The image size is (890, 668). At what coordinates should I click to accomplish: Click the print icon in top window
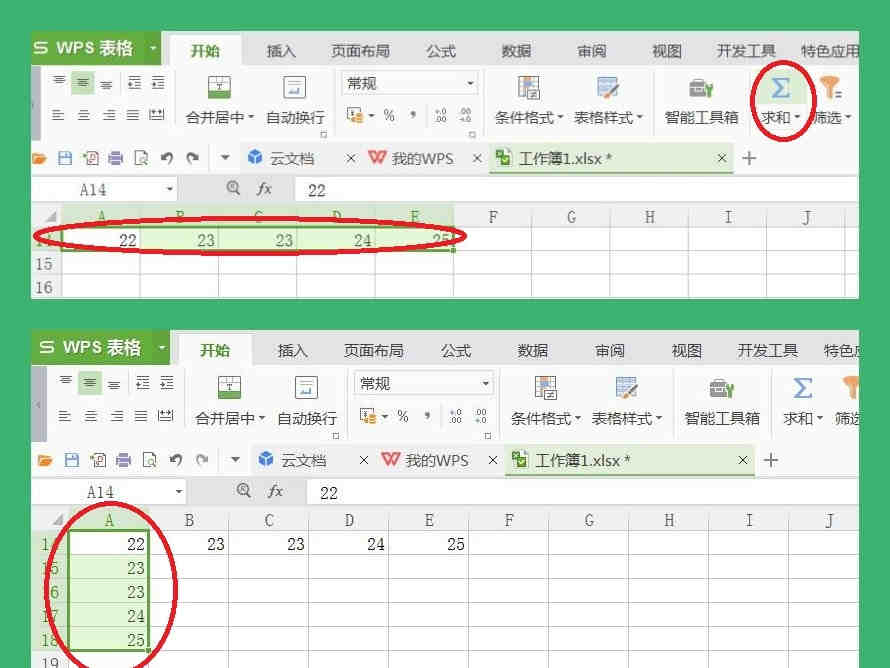115,158
